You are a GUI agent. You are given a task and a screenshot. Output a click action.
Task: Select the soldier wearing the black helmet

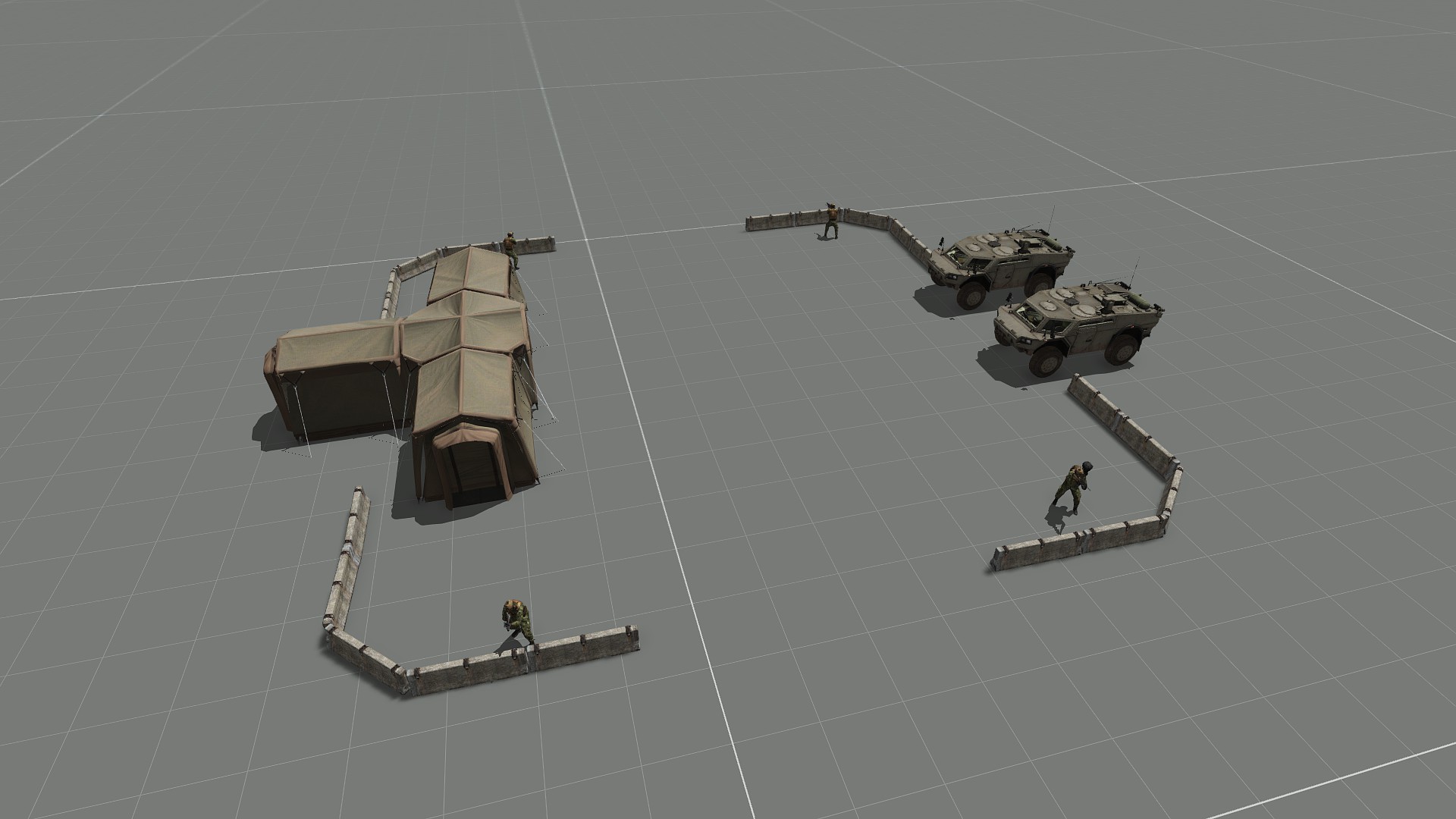coord(1071,488)
